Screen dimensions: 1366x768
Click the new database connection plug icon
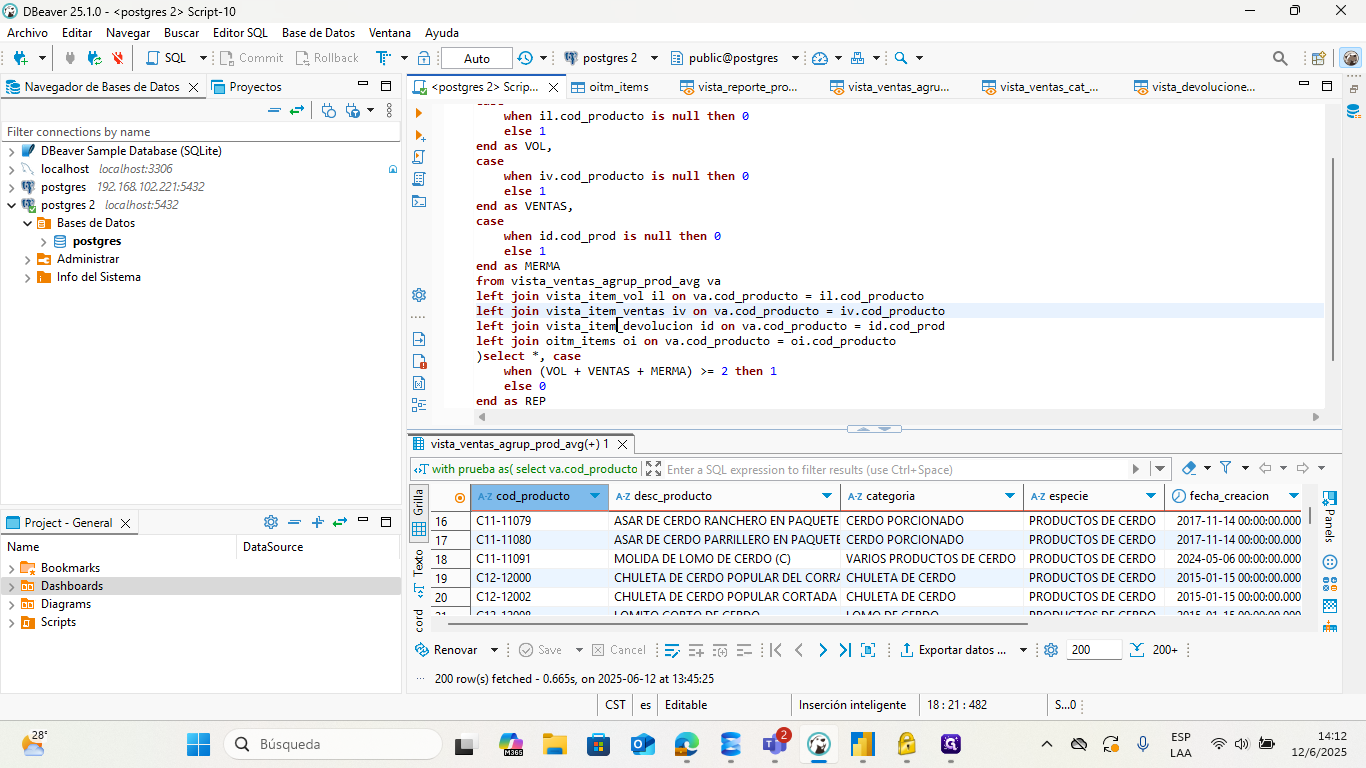pyautogui.click(x=20, y=58)
